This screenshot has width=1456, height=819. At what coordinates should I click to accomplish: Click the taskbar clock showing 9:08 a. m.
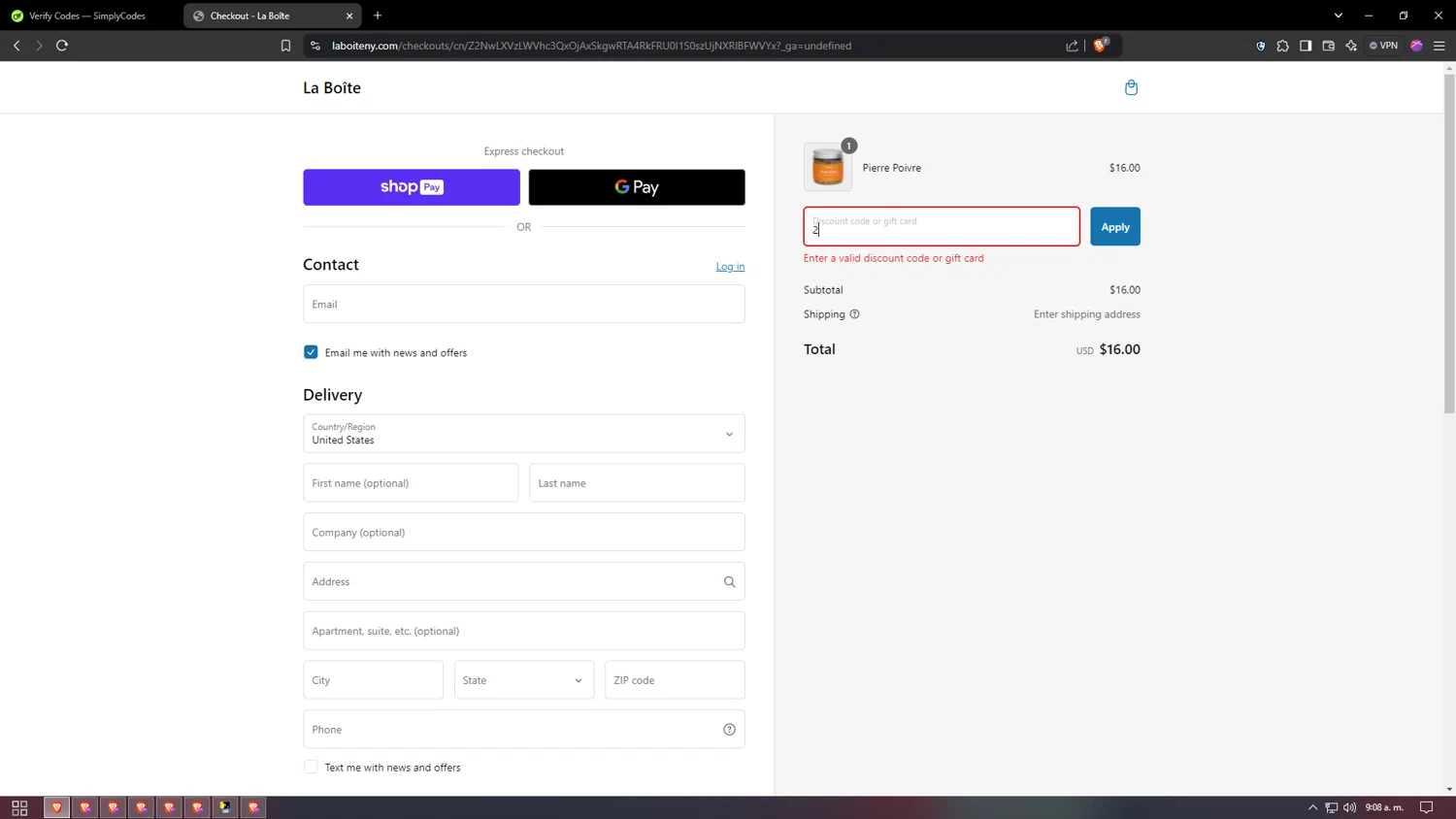tap(1384, 807)
